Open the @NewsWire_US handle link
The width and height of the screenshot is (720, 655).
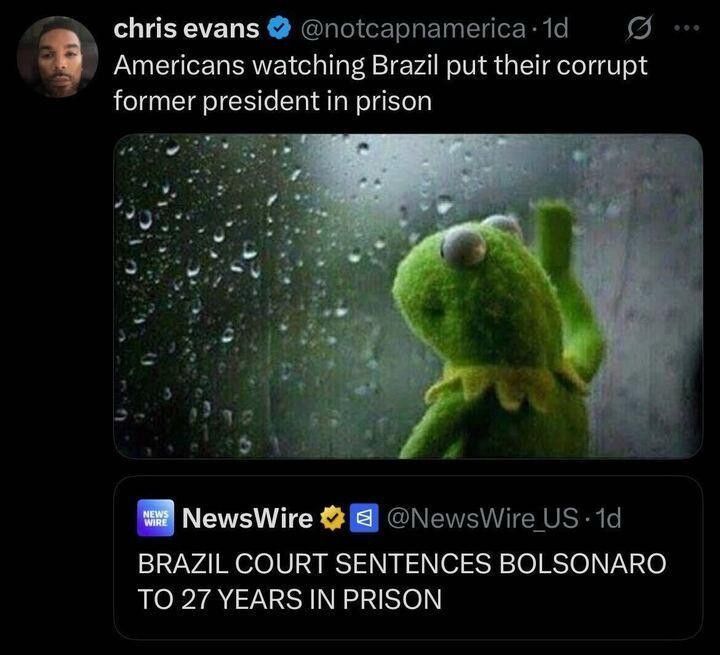pyautogui.click(x=483, y=519)
